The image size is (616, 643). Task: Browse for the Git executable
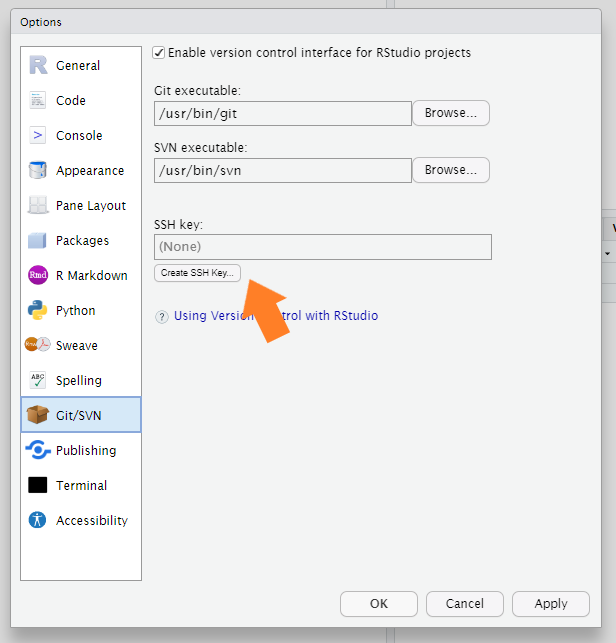point(450,113)
